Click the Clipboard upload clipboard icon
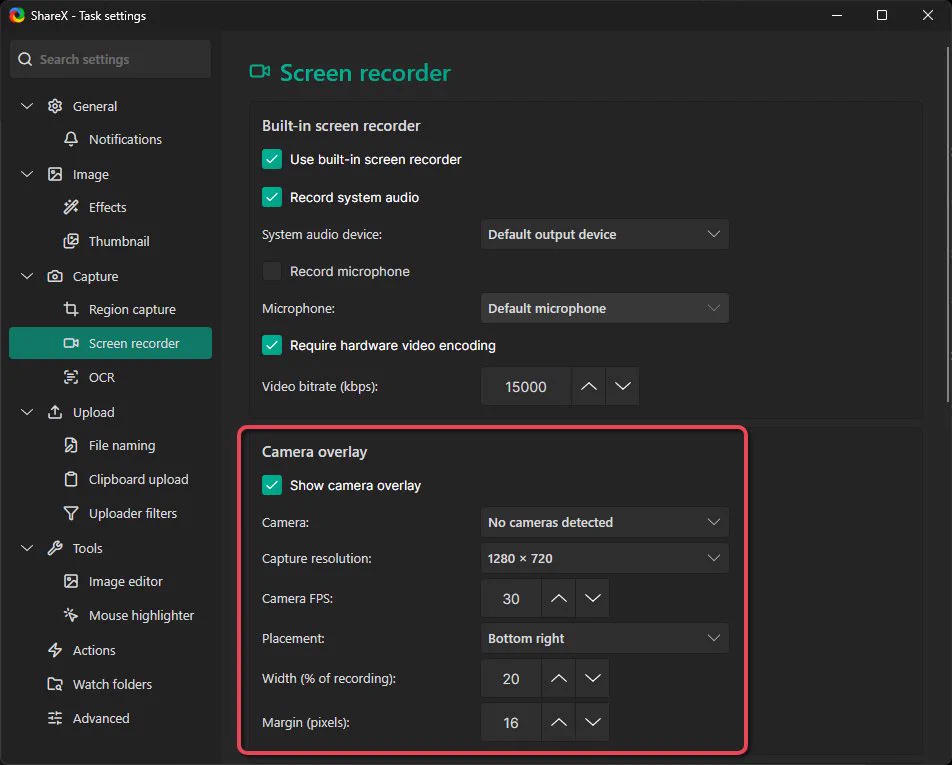The width and height of the screenshot is (952, 765). coord(71,479)
